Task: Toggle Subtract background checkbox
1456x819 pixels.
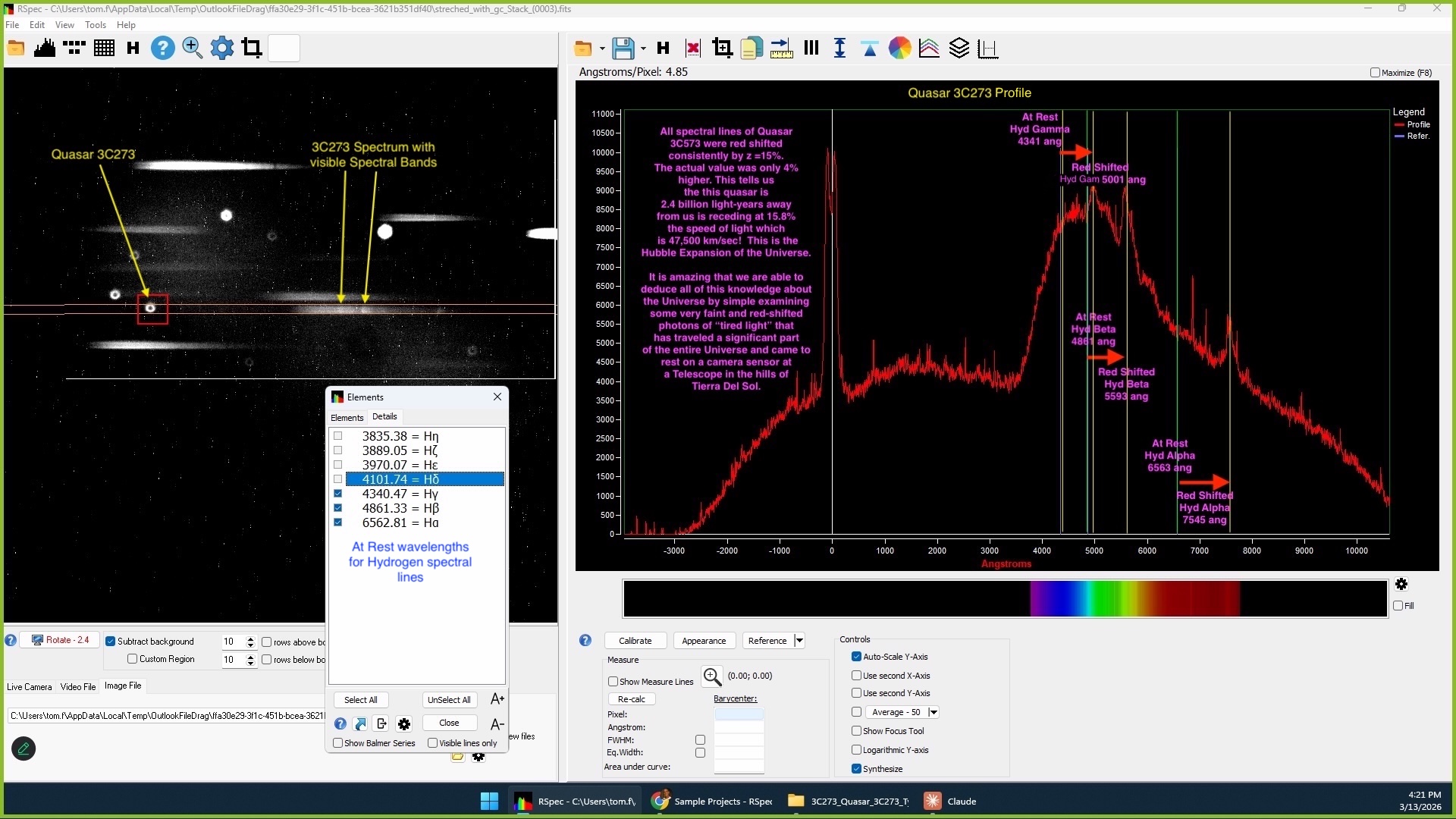Action: [x=111, y=642]
